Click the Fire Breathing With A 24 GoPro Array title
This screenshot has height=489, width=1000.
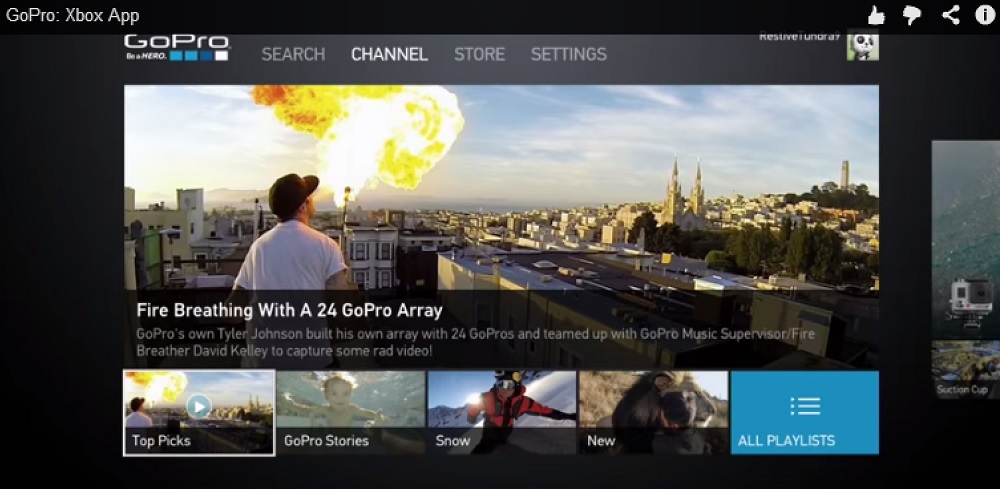(290, 310)
